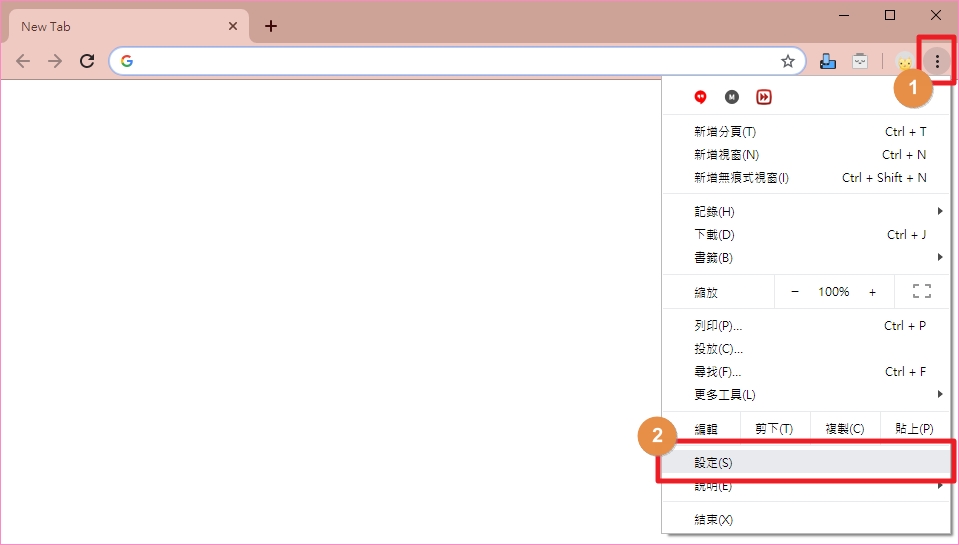Viewport: 959px width, 545px height.
Task: Reload the current page
Action: click(x=87, y=61)
